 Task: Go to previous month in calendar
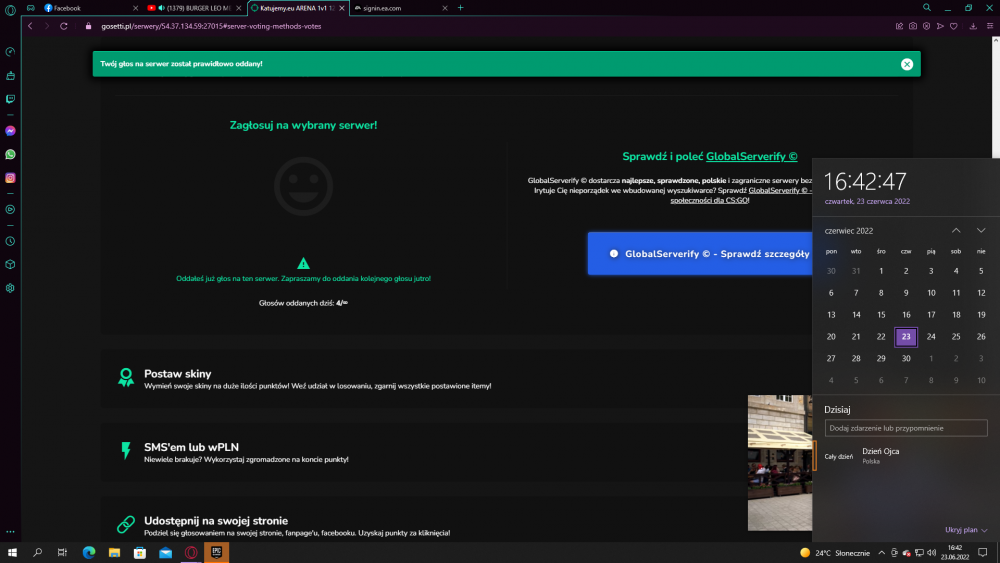(956, 230)
